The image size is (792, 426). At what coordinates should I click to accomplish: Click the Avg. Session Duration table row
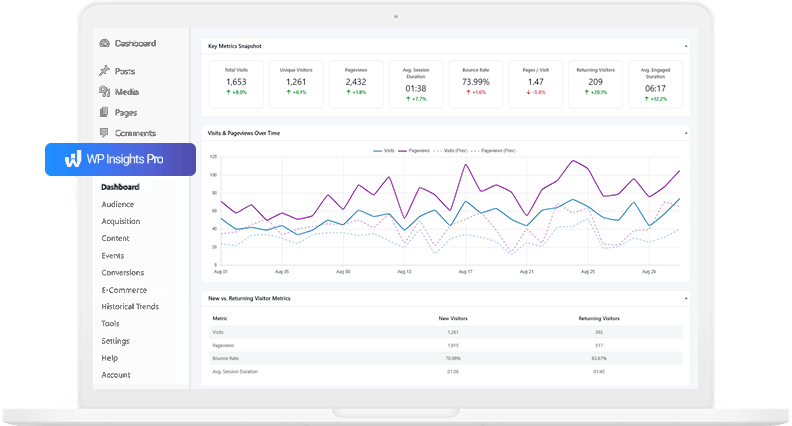pos(446,371)
